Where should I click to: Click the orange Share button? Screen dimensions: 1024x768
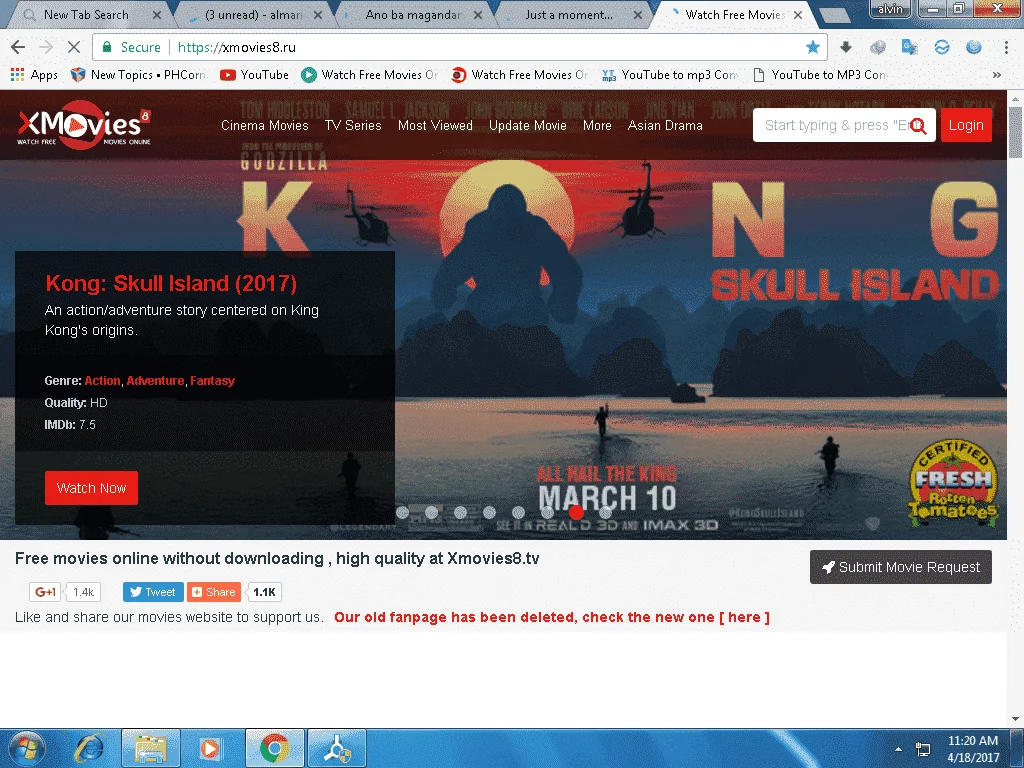[x=214, y=592]
